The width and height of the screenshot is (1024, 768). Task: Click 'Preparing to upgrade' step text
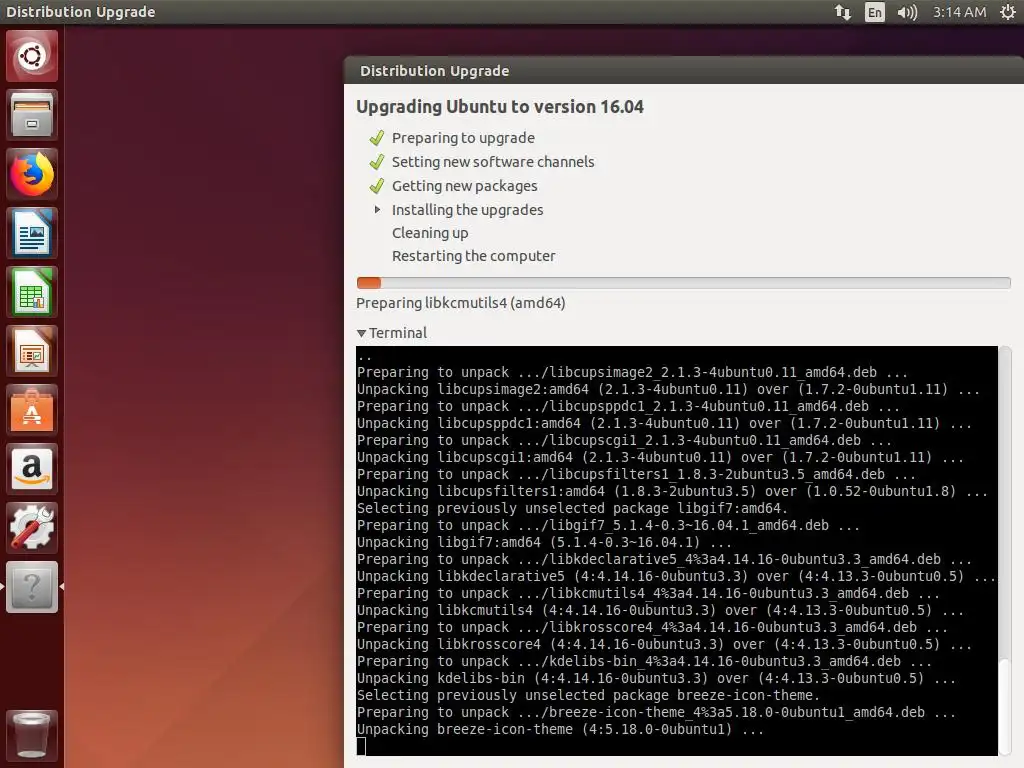463,138
